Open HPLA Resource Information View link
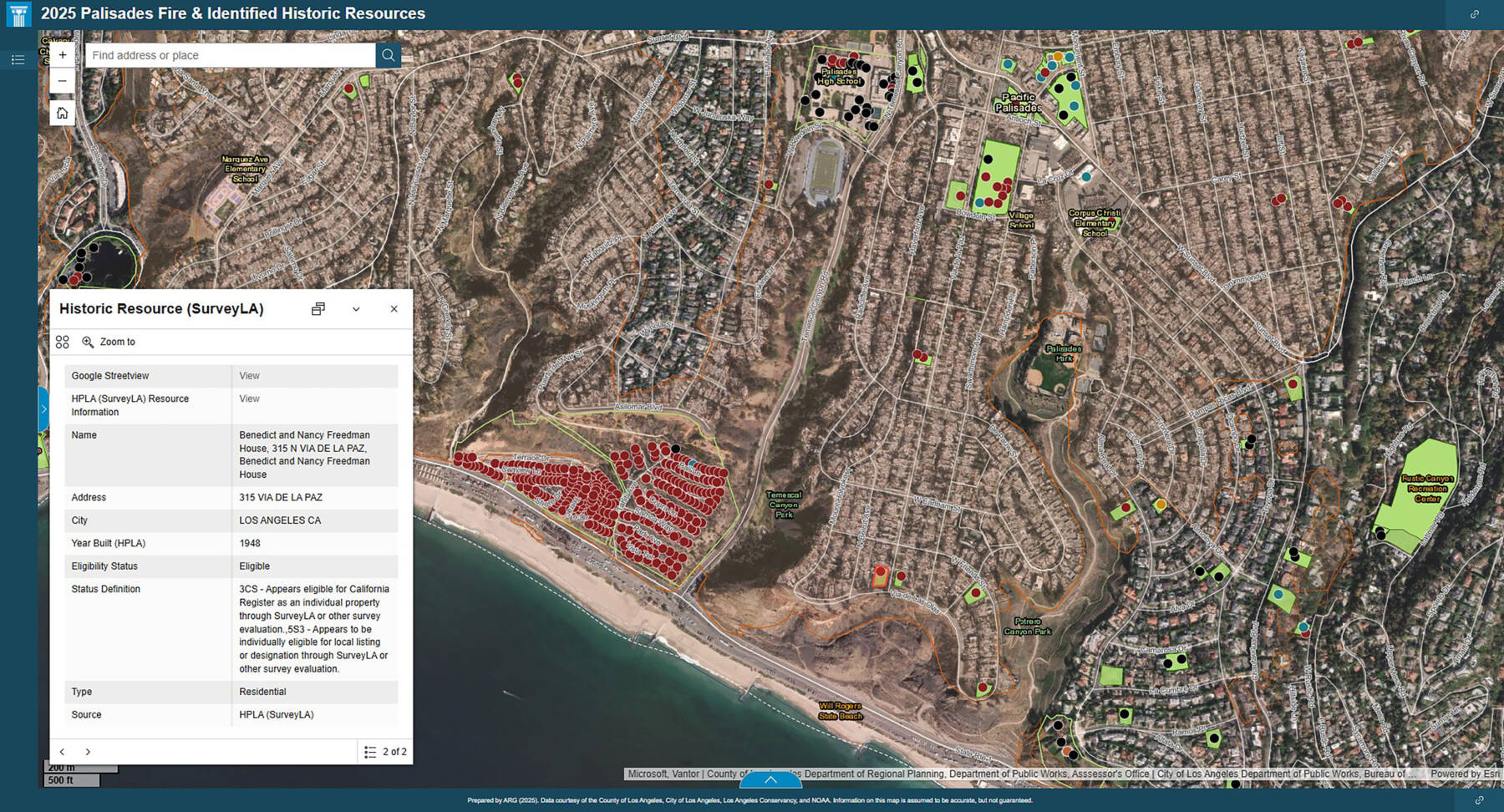The height and width of the screenshot is (812, 1504). pos(249,398)
